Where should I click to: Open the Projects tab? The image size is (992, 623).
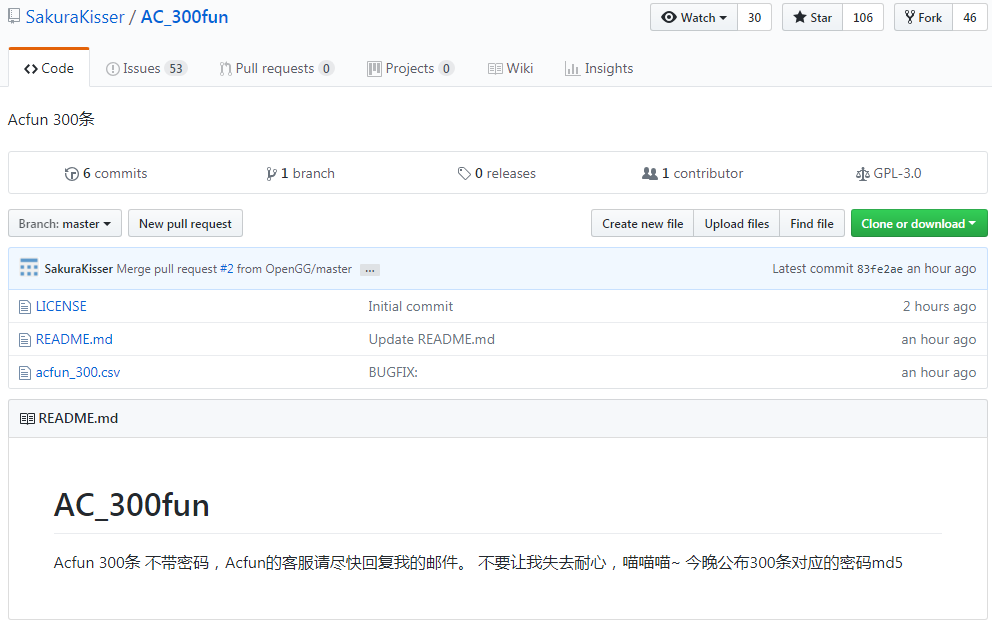[411, 68]
